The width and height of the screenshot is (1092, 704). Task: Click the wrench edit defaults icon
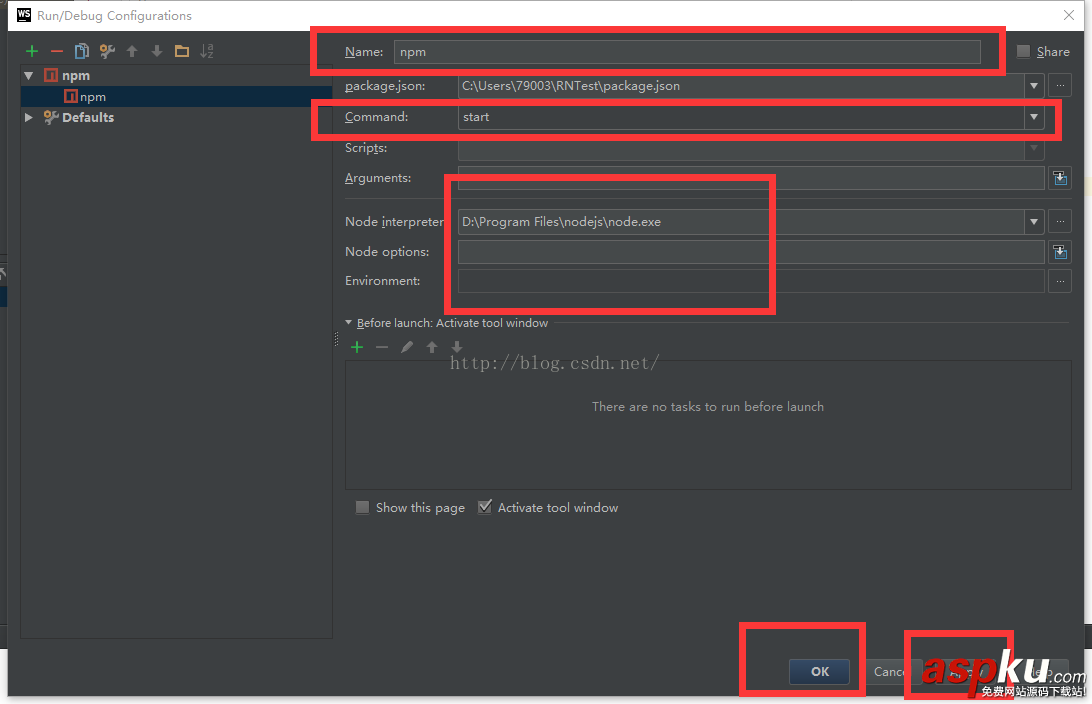pos(107,51)
